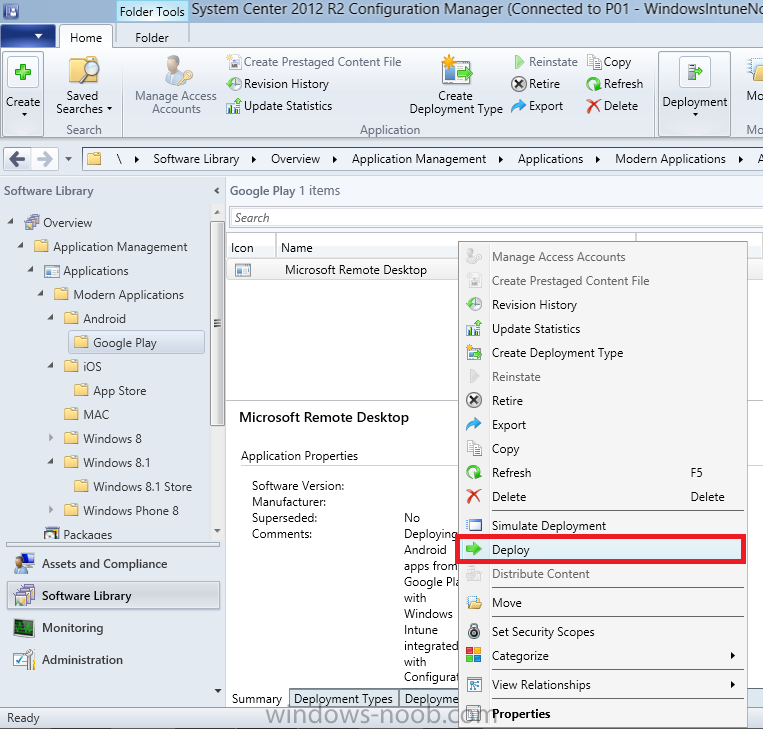This screenshot has height=729, width=763.
Task: Click the Create ribbon button icon
Action: 23,73
